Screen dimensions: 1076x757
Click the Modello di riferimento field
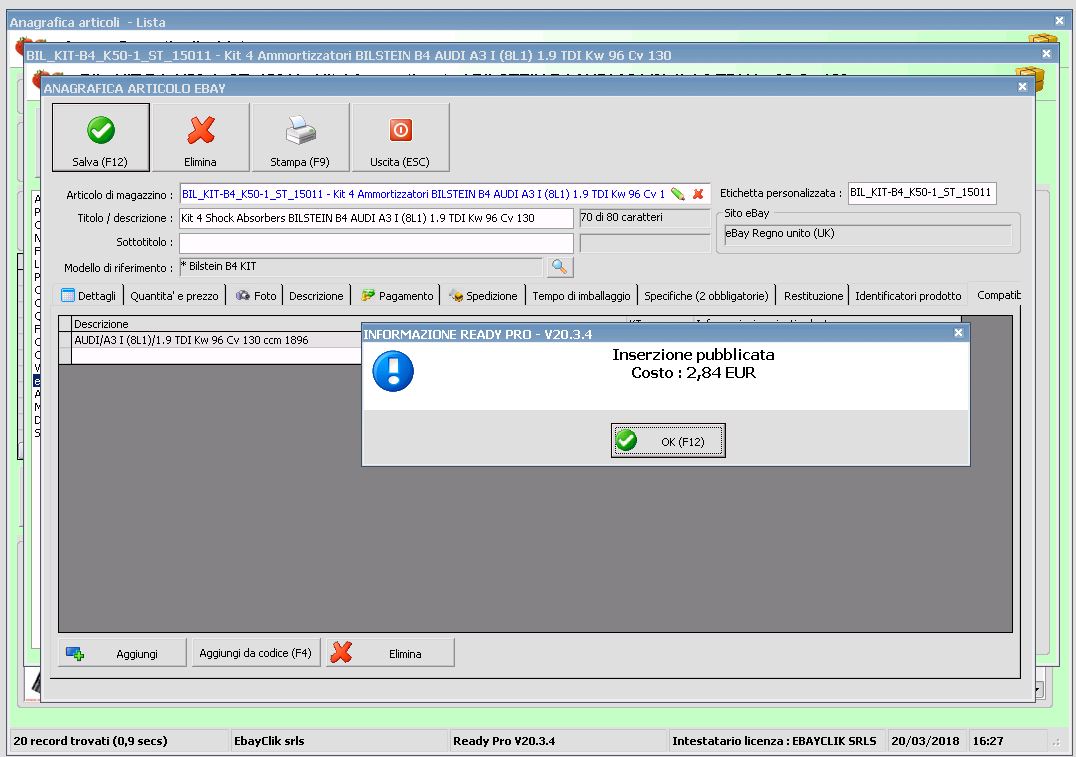coord(360,267)
